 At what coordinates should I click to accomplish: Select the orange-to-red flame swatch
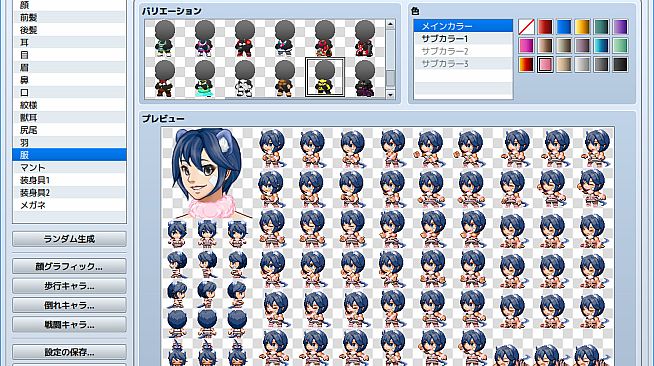tap(526, 65)
